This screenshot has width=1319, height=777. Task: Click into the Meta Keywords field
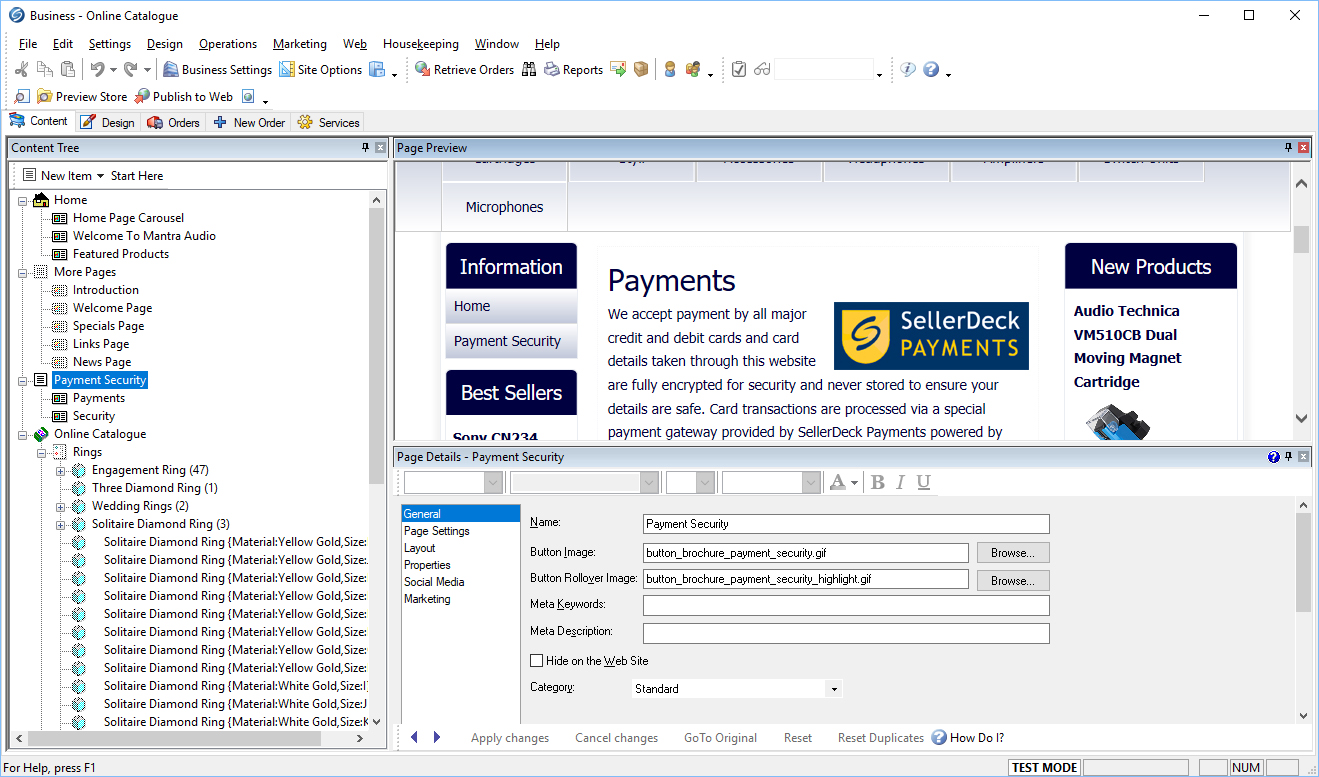pos(845,606)
